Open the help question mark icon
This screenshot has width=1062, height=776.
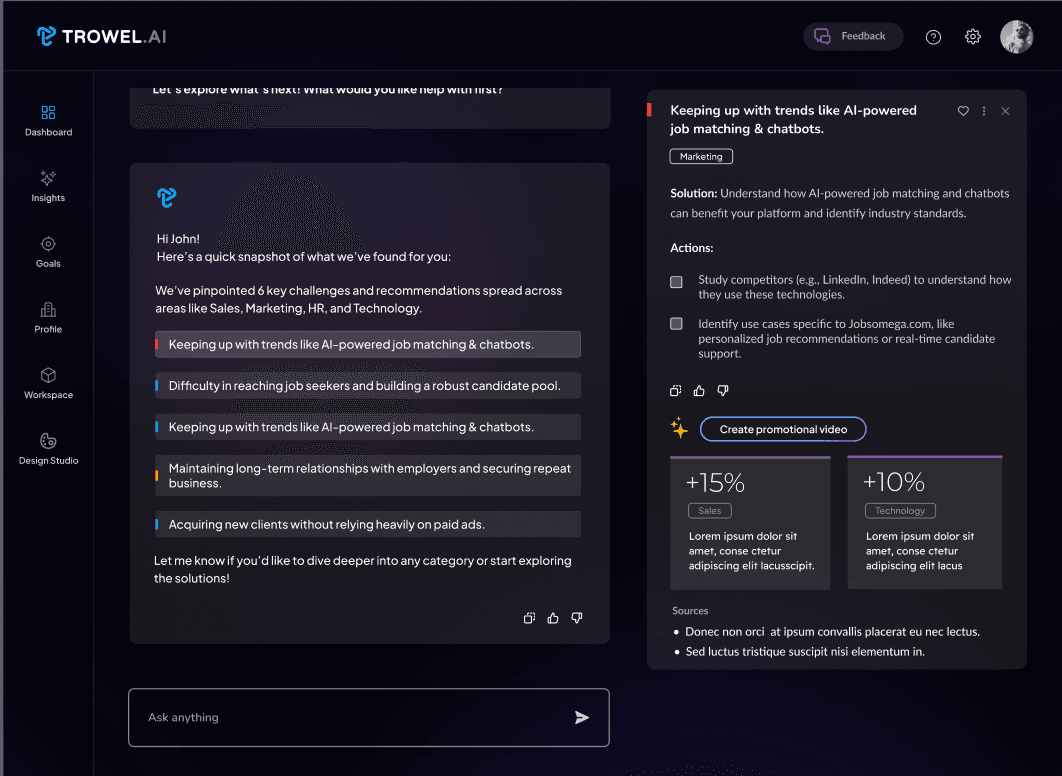933,37
